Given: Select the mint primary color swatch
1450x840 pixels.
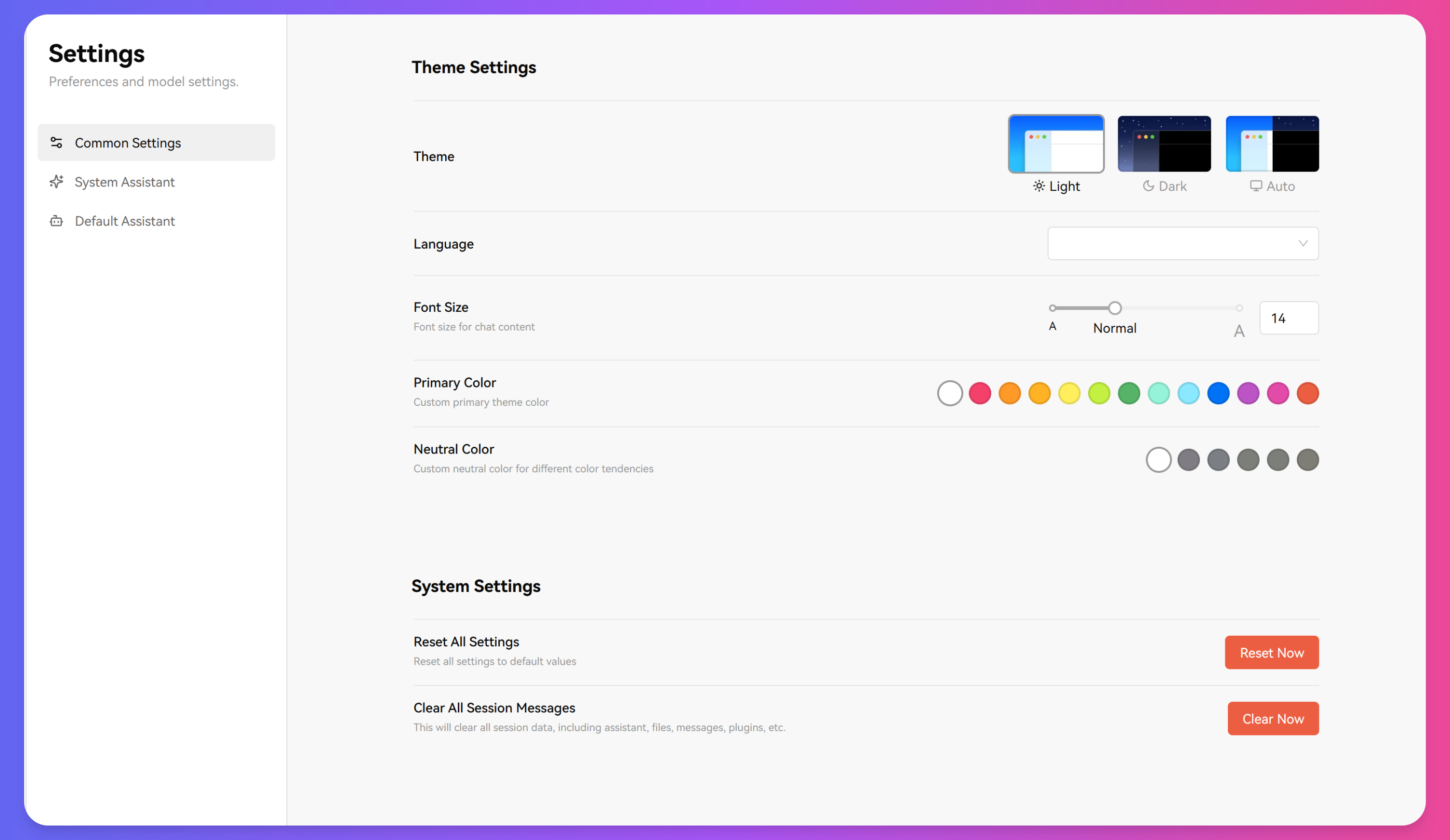Looking at the screenshot, I should tap(1159, 394).
